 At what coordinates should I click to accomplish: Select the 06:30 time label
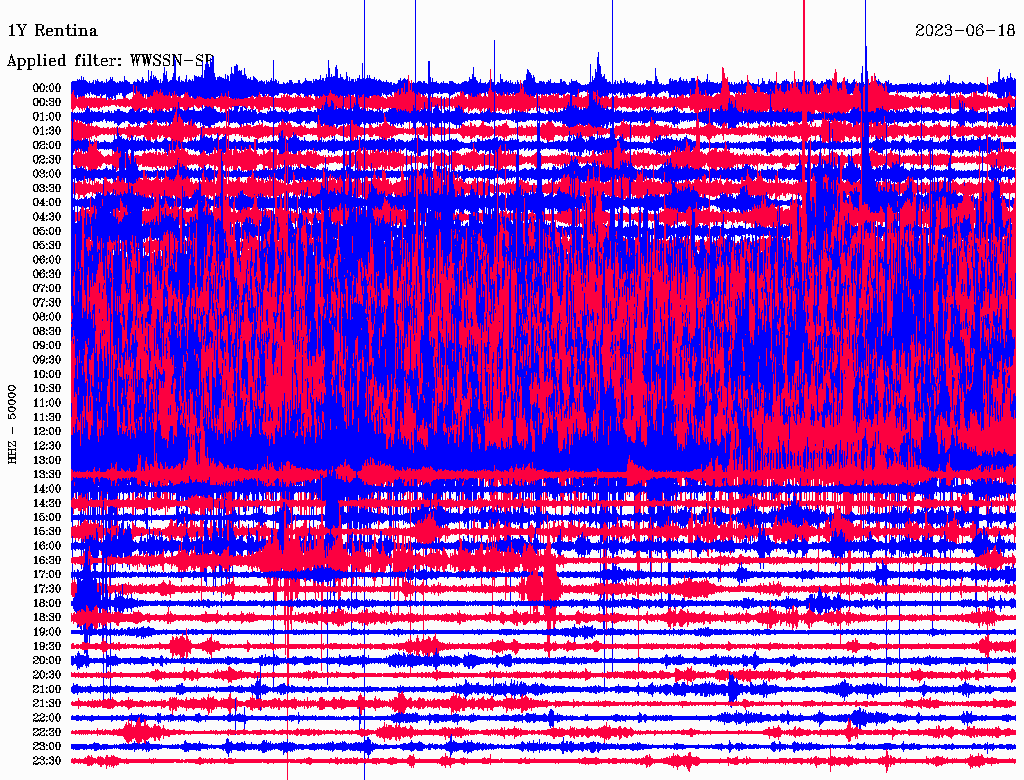(47, 274)
